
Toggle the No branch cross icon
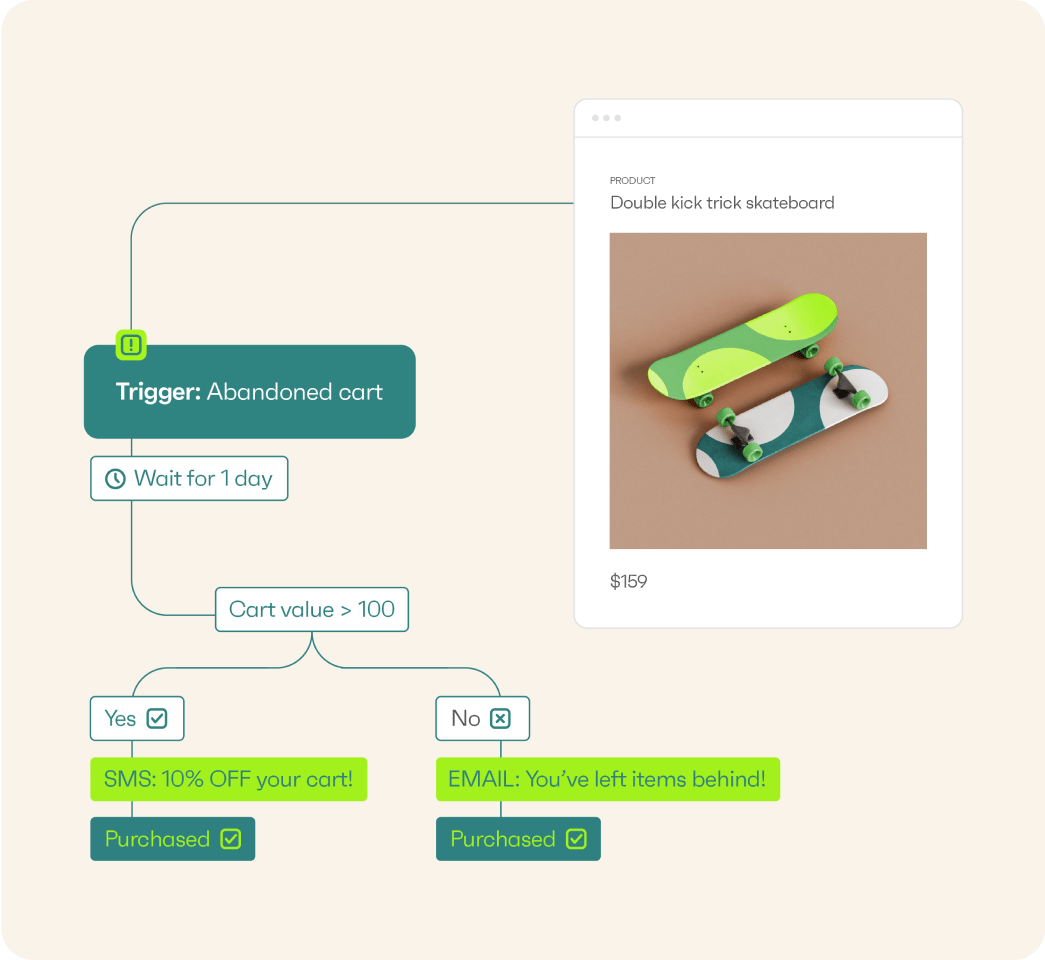point(501,719)
